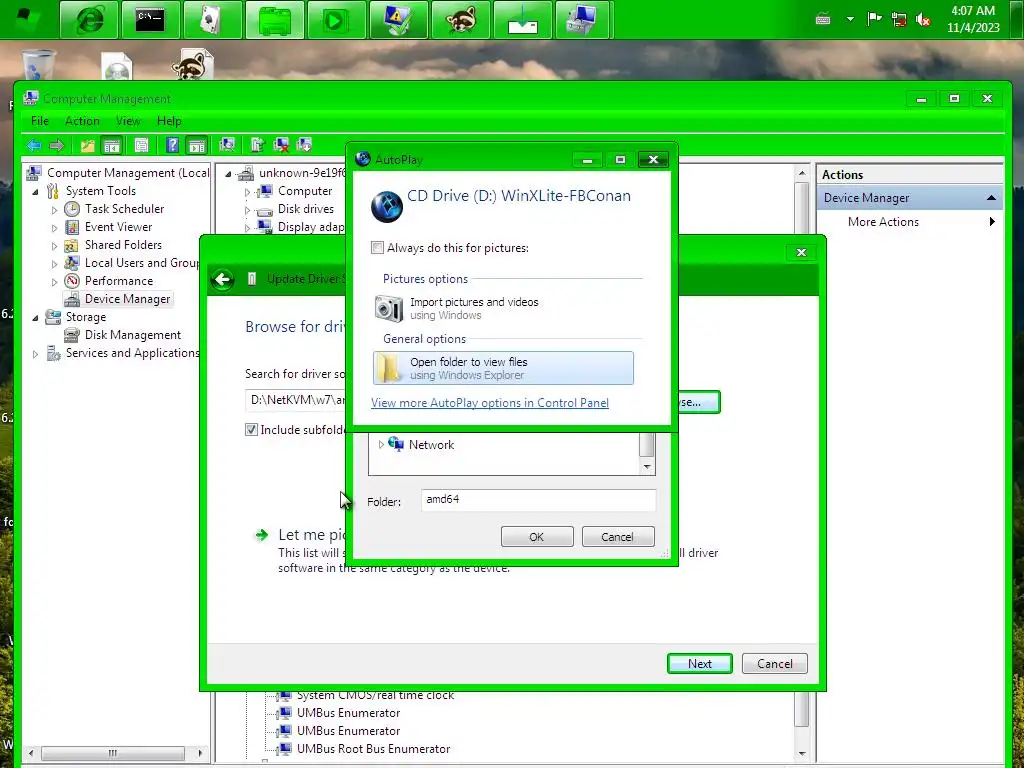This screenshot has height=768, width=1024.
Task: Click OK in the Browse folder dialog
Action: [537, 537]
